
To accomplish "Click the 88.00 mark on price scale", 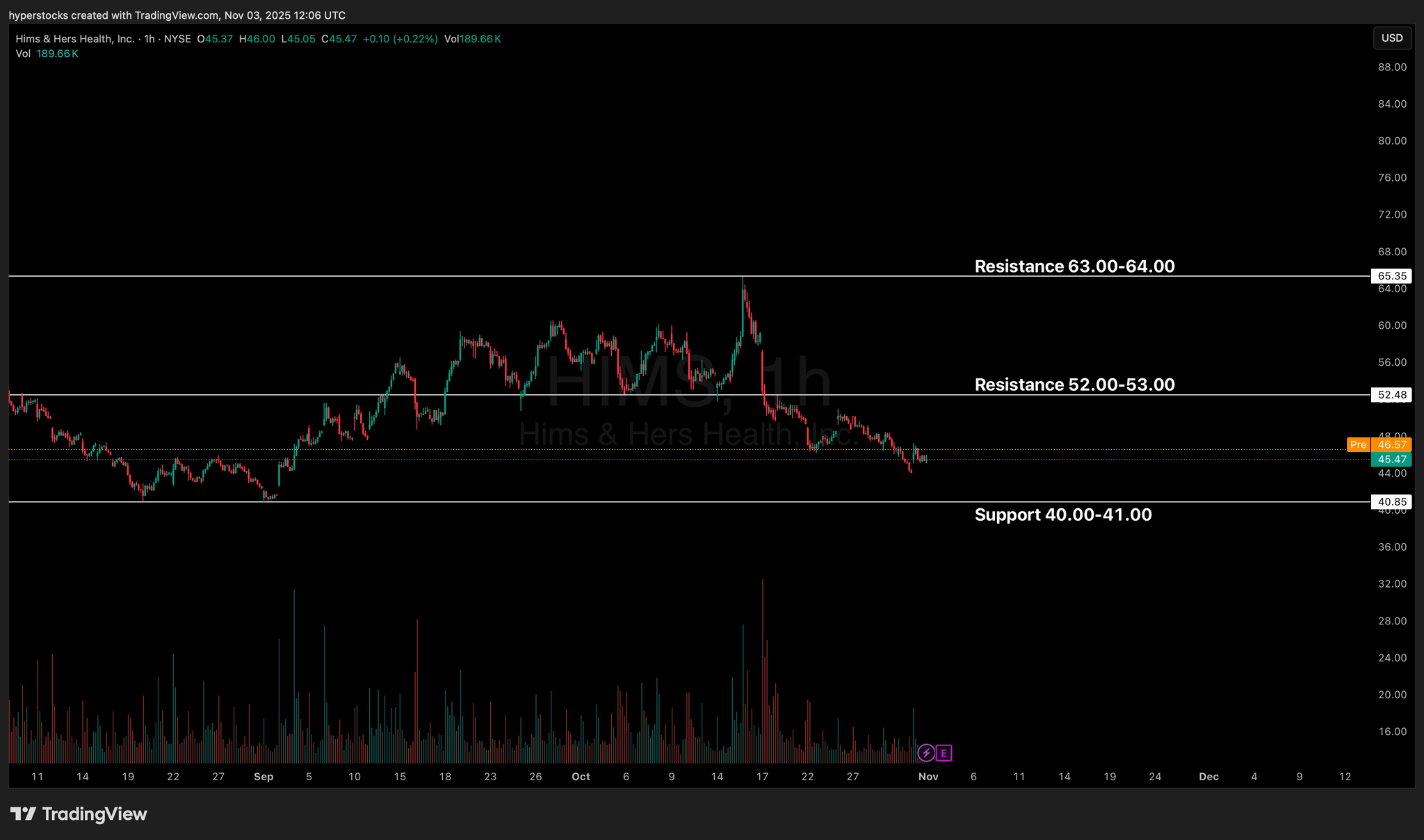I will [x=1392, y=67].
